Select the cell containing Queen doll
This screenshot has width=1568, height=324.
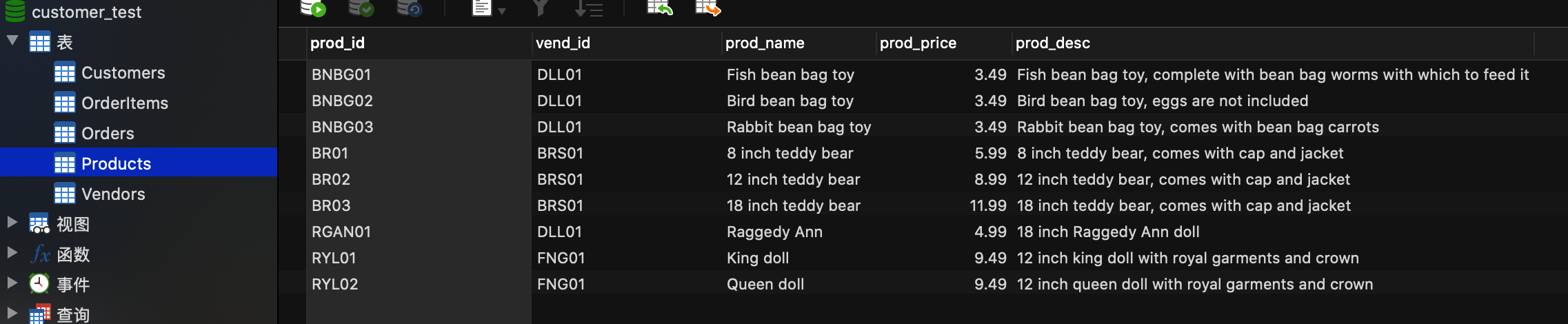click(765, 284)
